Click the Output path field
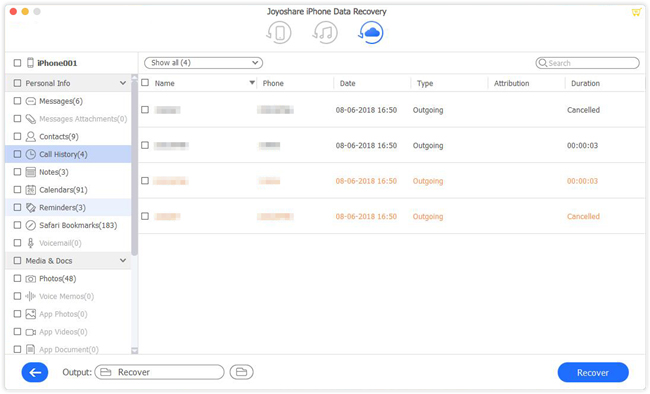 [160, 372]
